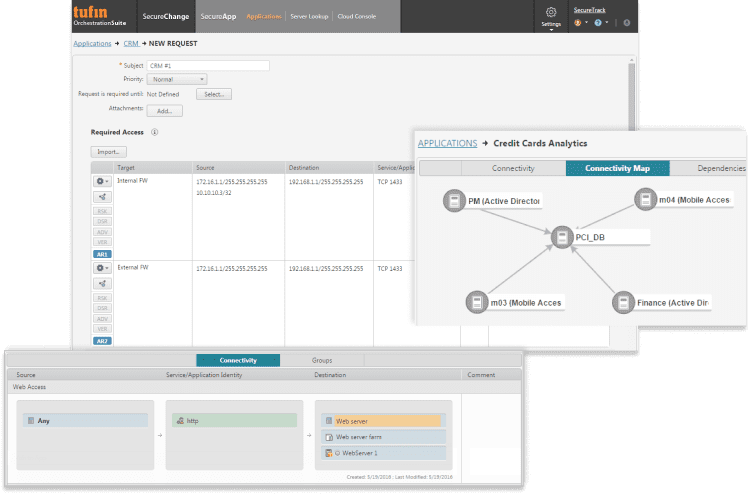This screenshot has height=495, width=750.
Task: Toggle the RSK tag on Internal FW row
Action: [102, 213]
